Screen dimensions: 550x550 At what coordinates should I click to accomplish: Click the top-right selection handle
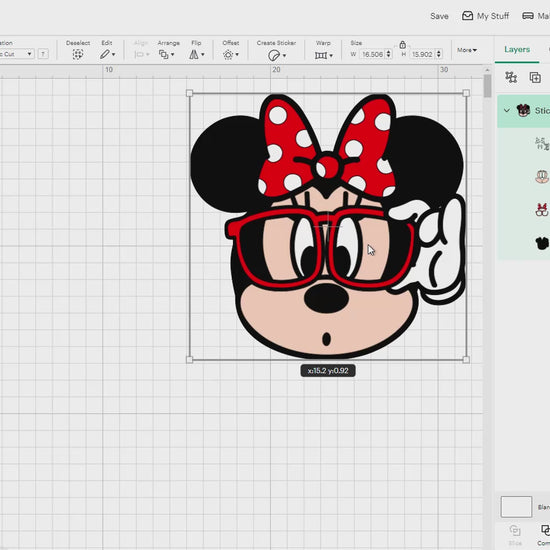coord(466,93)
